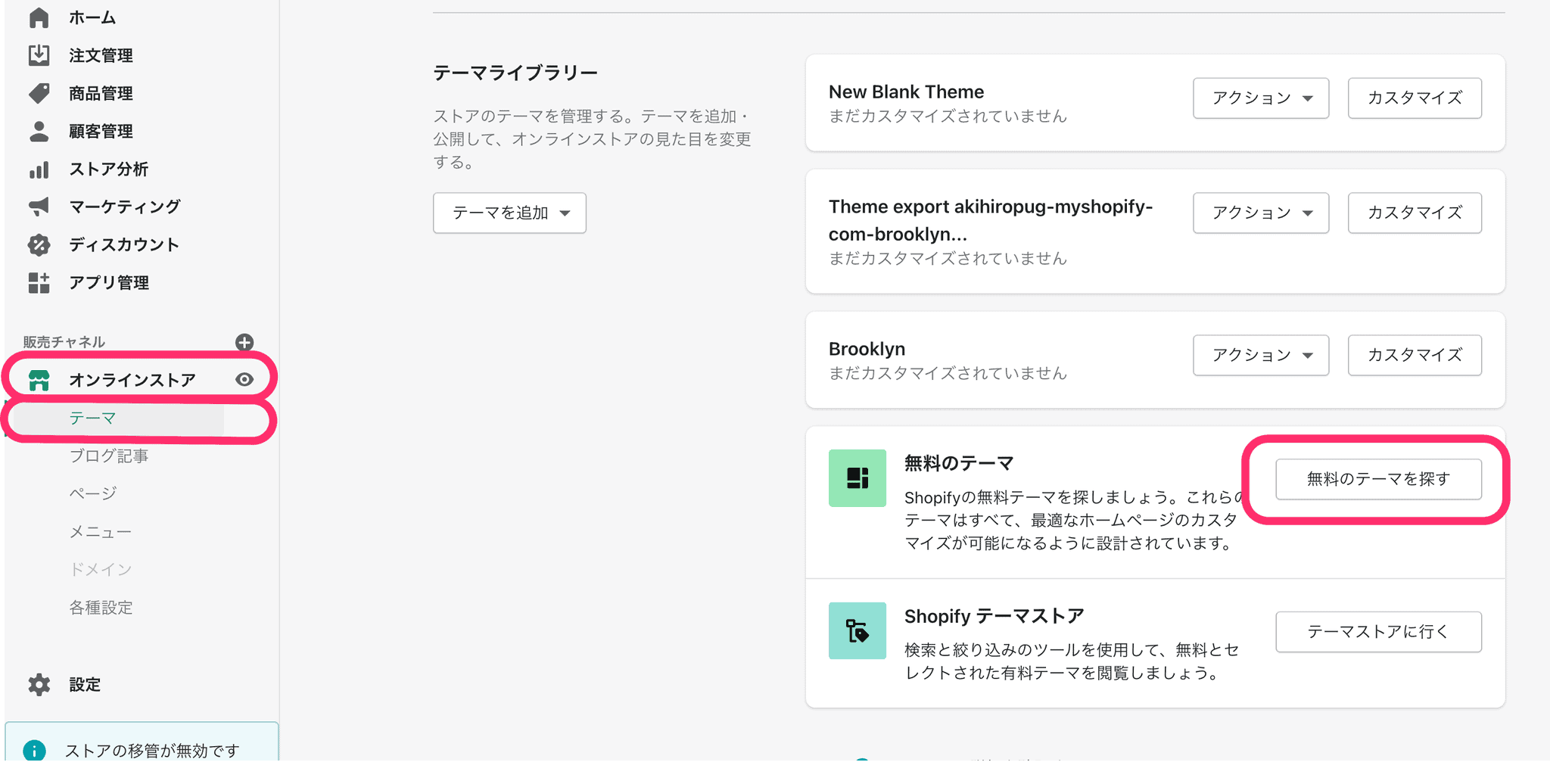This screenshot has height=784, width=1550.
Task: Open marketing via the megaphone icon
Action: (x=39, y=207)
